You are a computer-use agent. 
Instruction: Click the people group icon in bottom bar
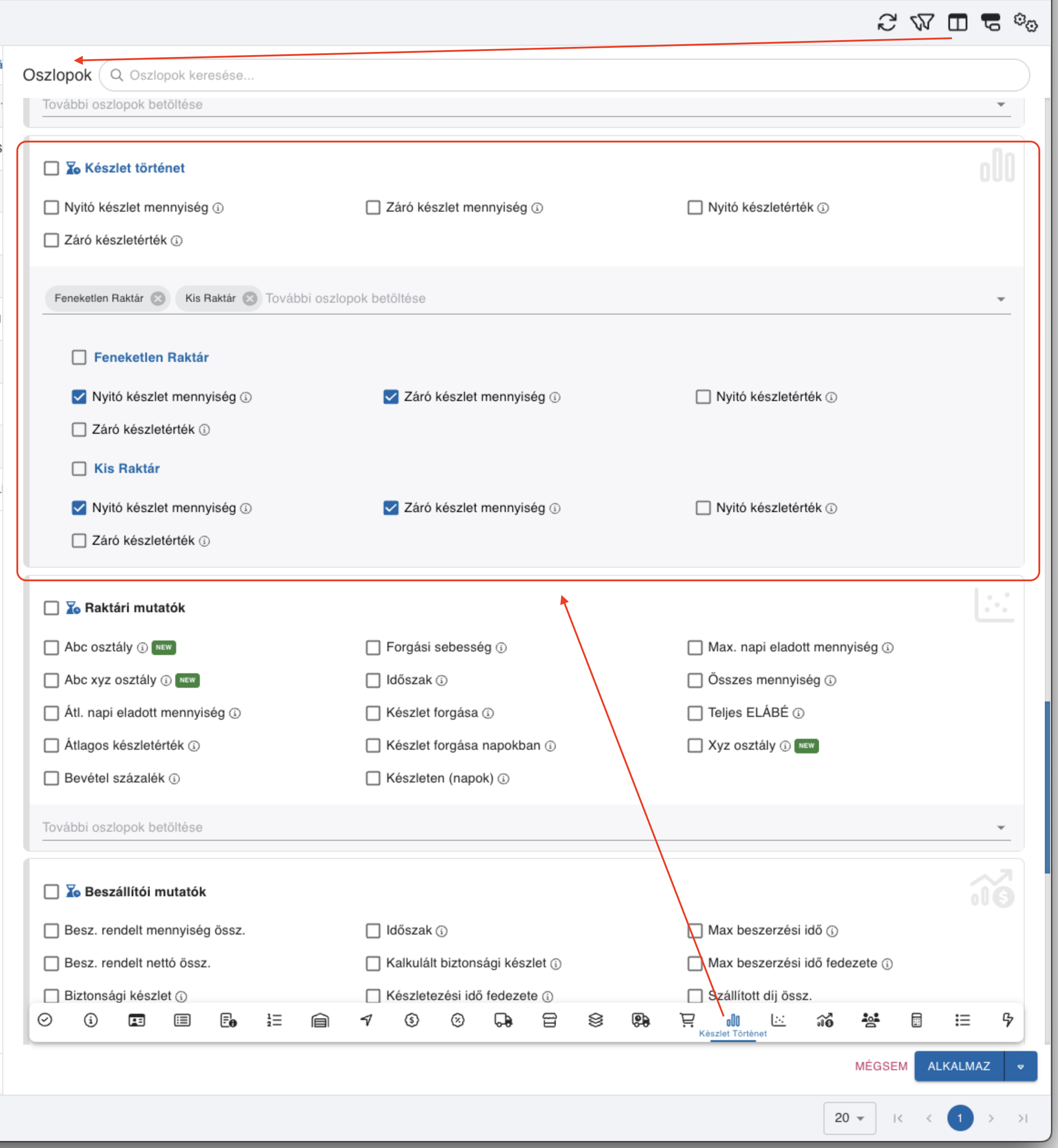click(x=870, y=1020)
